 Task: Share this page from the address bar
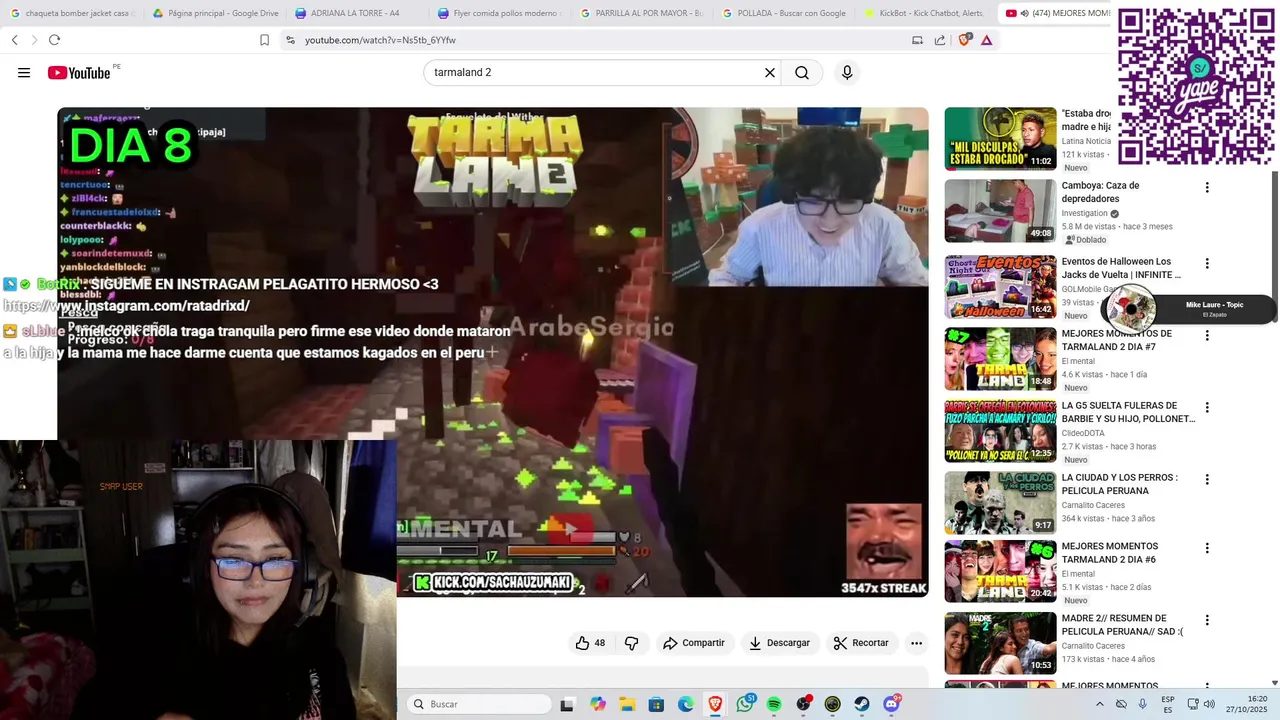[x=940, y=40]
